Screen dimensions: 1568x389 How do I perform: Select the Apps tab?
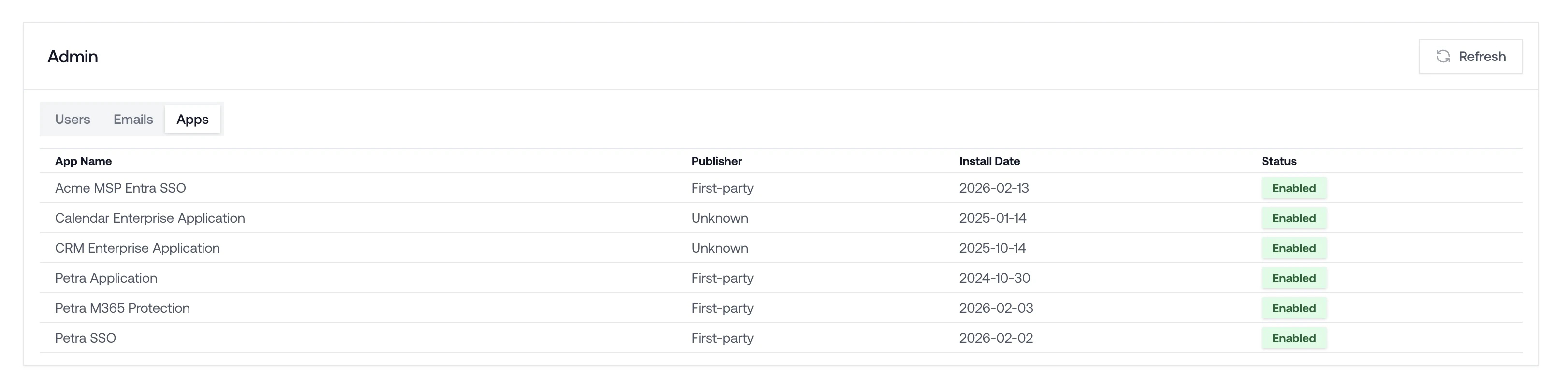click(192, 119)
